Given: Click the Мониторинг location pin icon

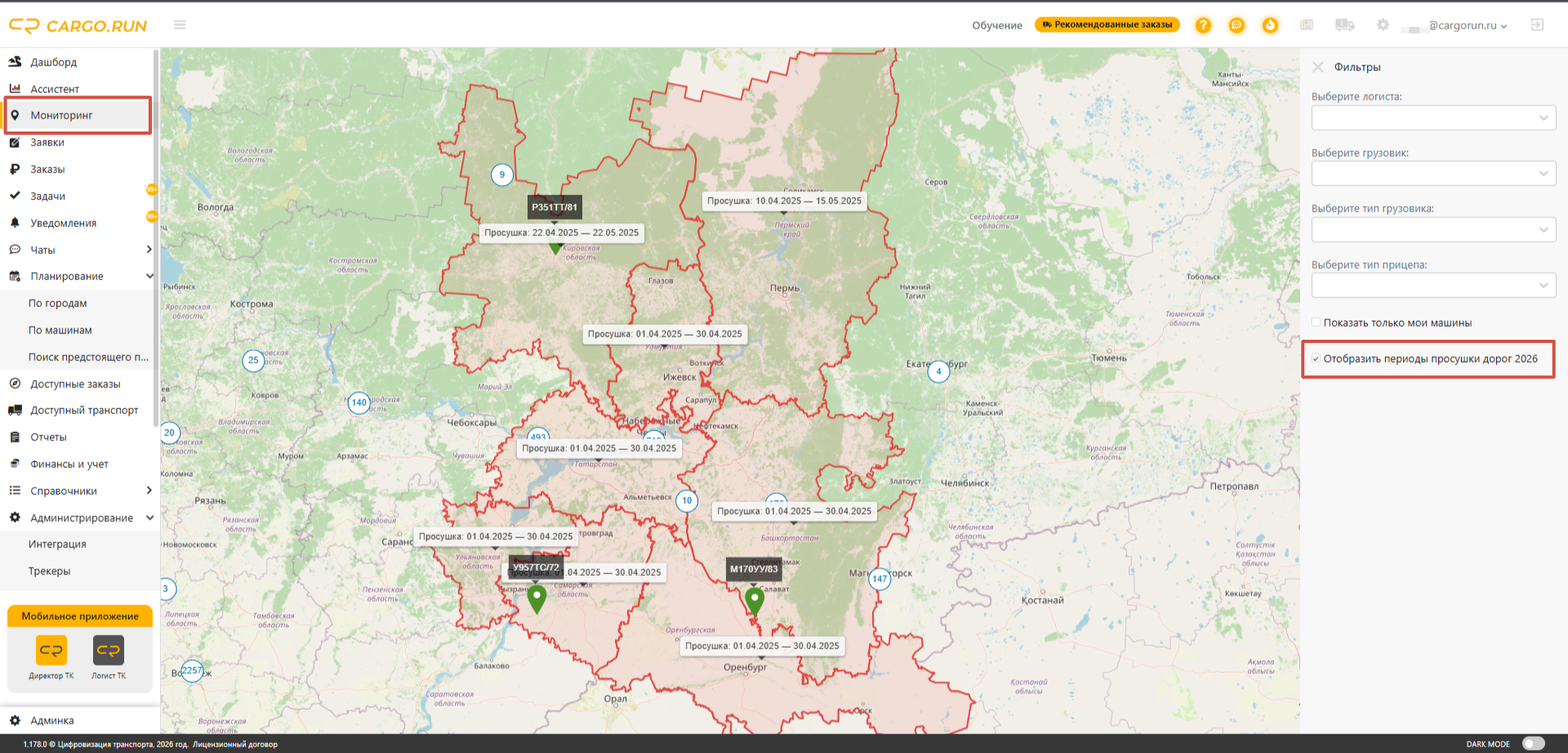Looking at the screenshot, I should click(x=15, y=115).
